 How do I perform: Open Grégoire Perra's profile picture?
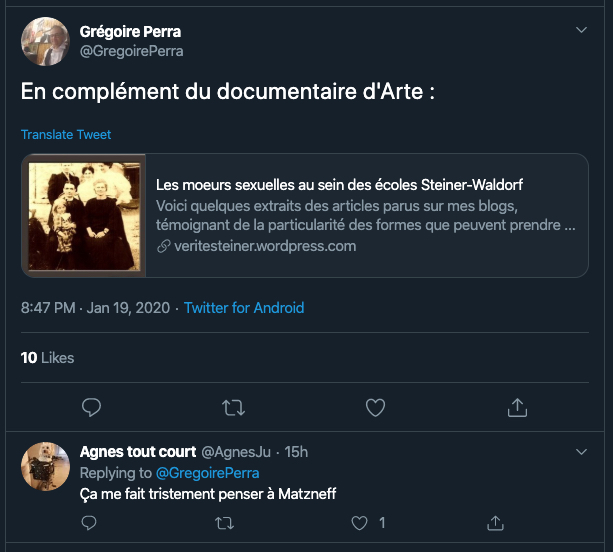click(x=45, y=41)
